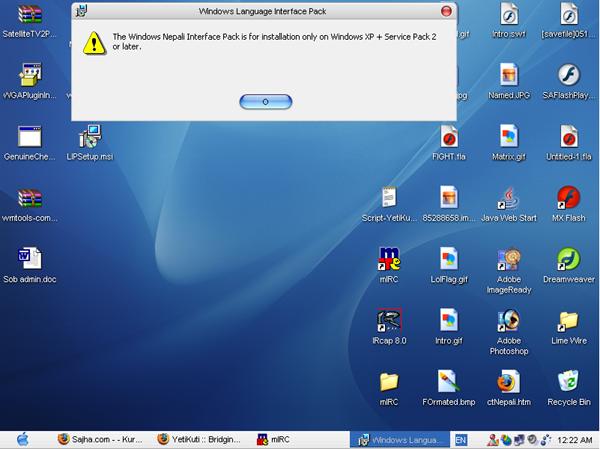Image resolution: width=600 pixels, height=449 pixels.
Task: Select the IRcap 8.0 icon
Action: pos(389,320)
